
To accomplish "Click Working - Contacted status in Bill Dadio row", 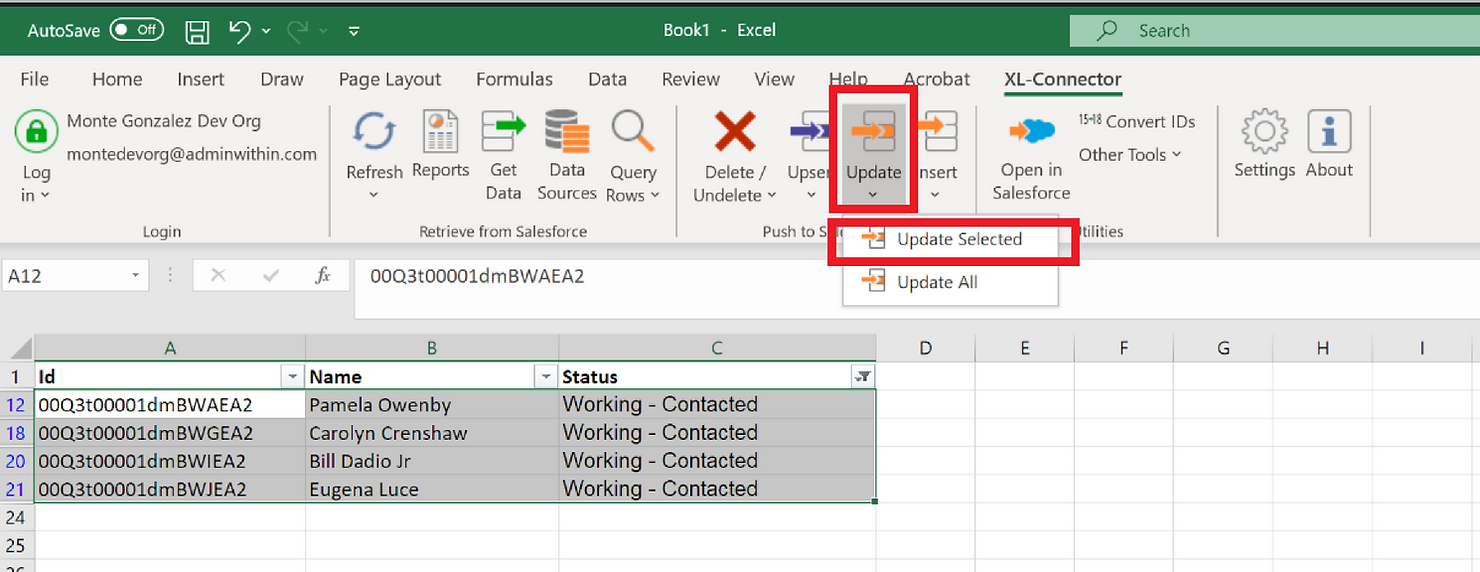I will click(x=717, y=461).
